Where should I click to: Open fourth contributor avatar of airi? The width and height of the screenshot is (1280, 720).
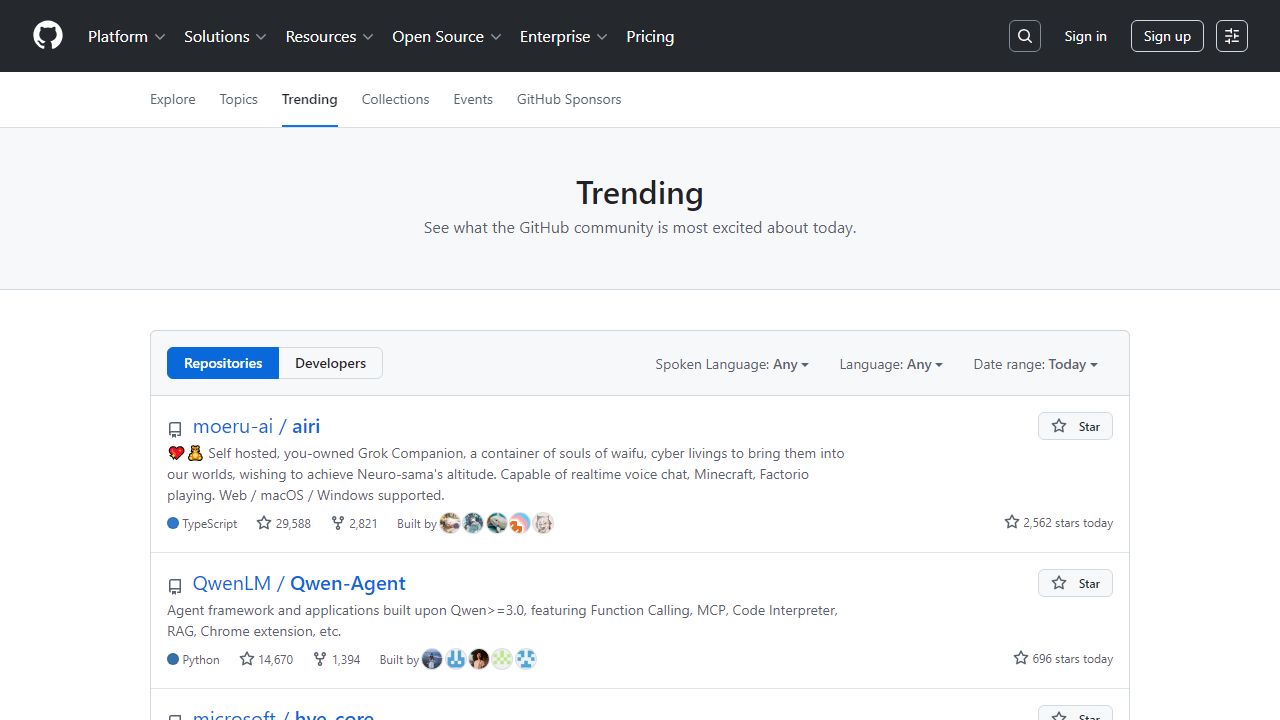coord(519,523)
